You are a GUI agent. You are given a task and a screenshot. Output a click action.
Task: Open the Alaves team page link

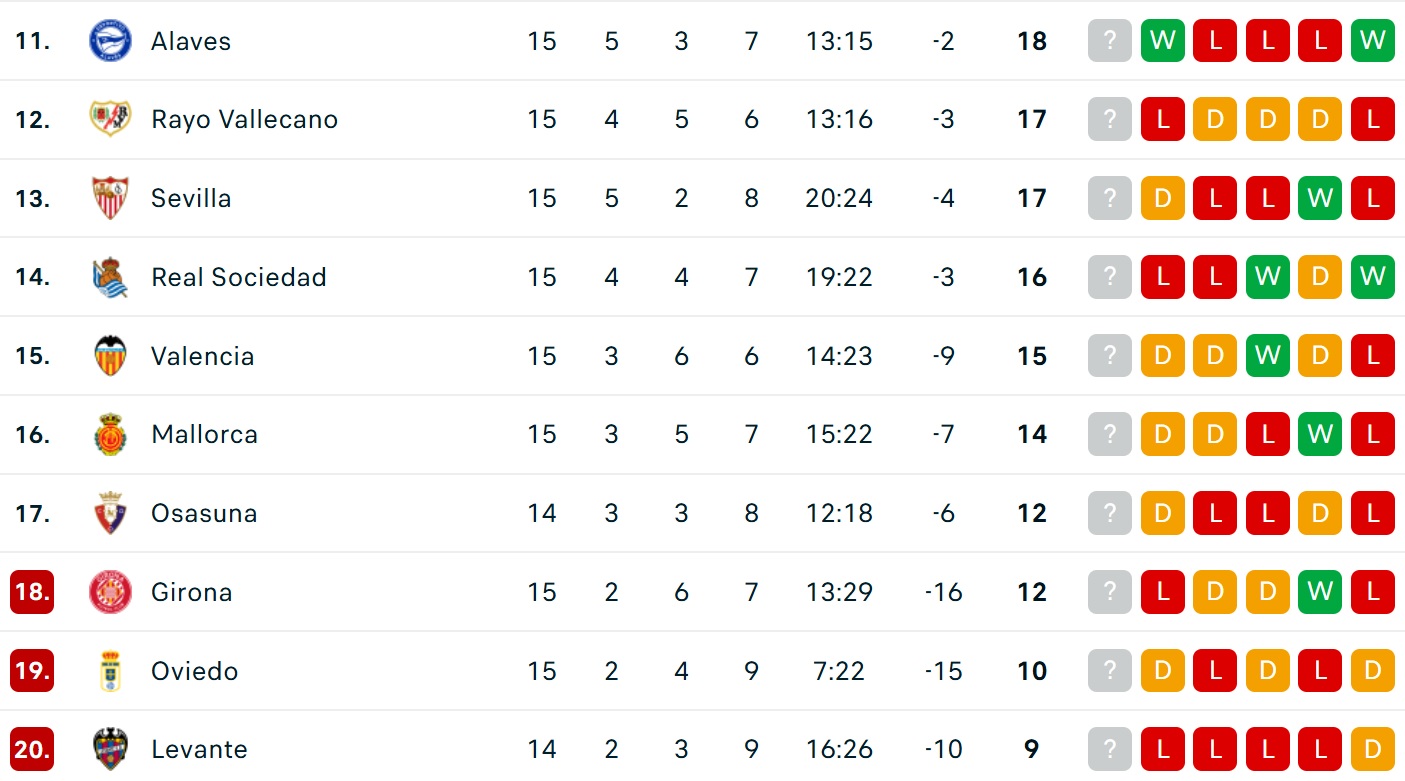click(191, 41)
